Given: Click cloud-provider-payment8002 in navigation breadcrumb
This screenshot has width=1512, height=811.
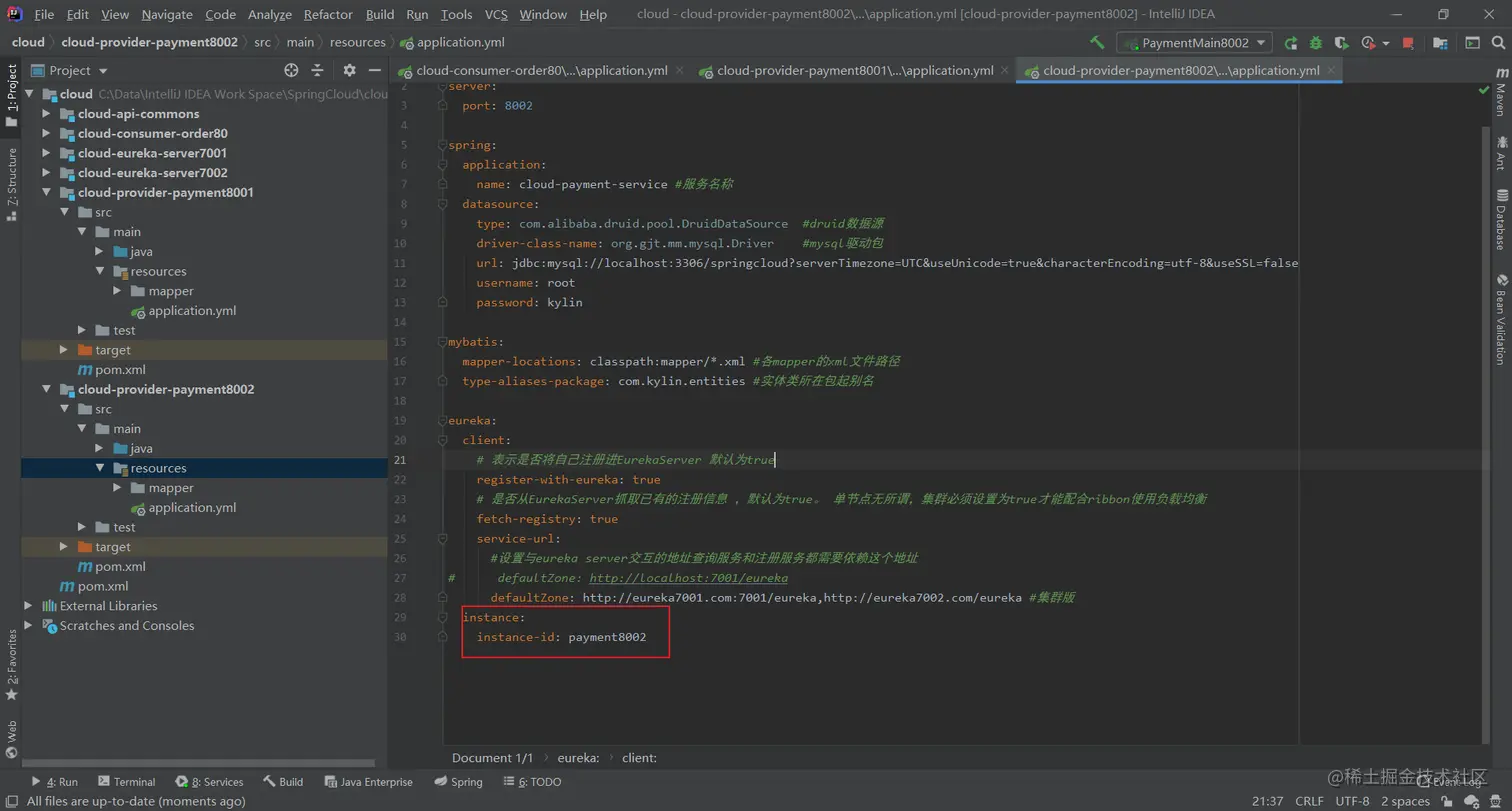Looking at the screenshot, I should 149,42.
